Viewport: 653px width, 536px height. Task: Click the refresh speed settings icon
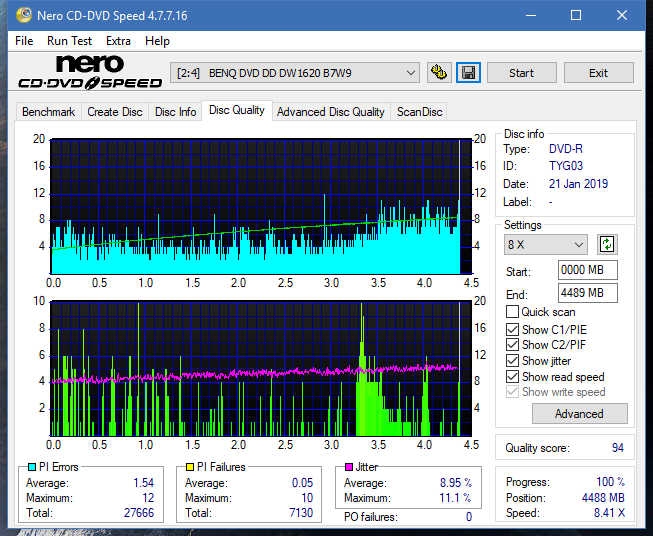click(x=607, y=244)
